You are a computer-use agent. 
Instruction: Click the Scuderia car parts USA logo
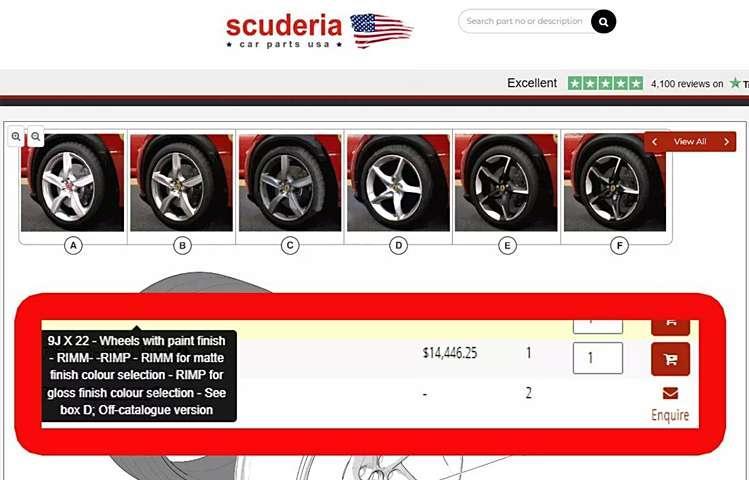click(x=319, y=31)
